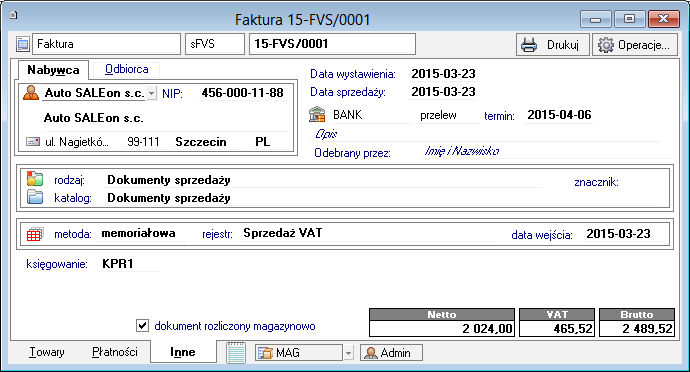Click the Admin user button
690x372 pixels.
coord(391,353)
